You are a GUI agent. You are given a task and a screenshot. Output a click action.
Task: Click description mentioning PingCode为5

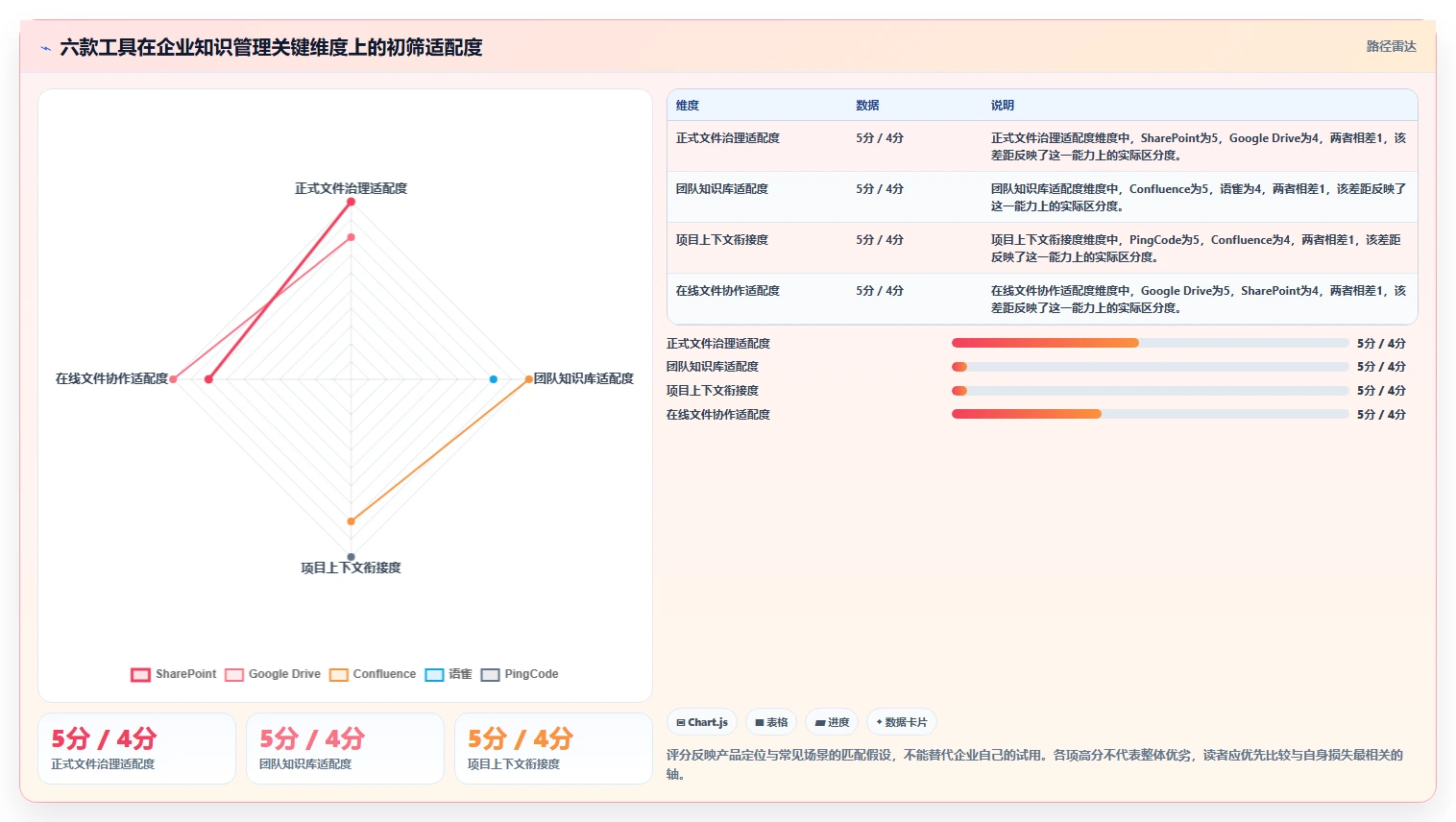[1197, 248]
